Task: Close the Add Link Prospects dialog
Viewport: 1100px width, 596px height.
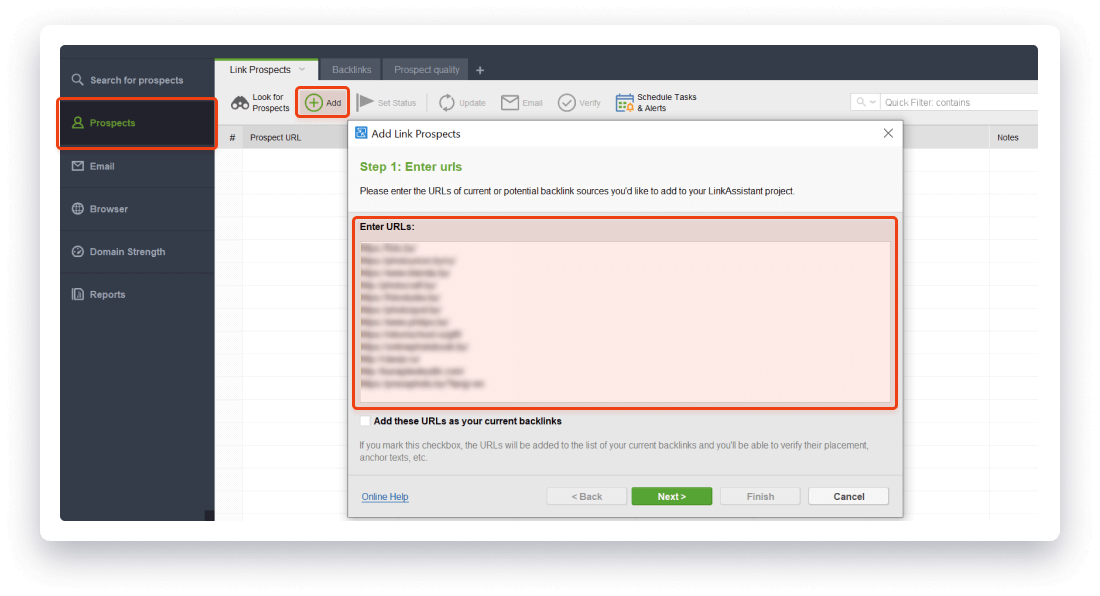Action: [x=888, y=133]
